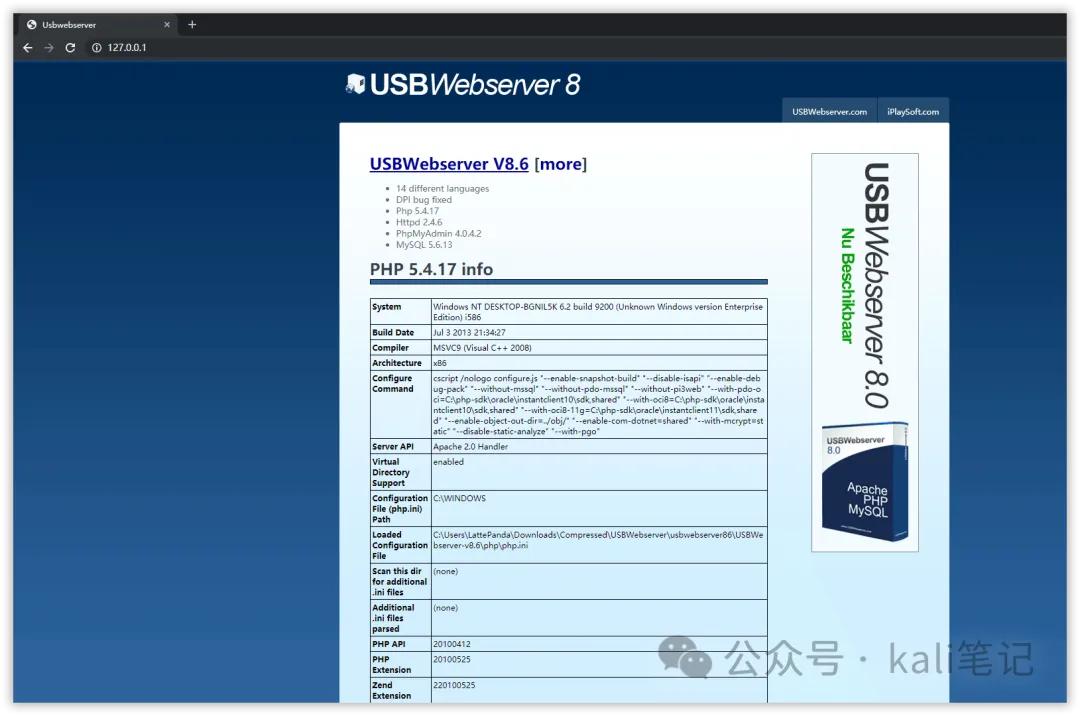Screen dimensions: 1080x716
Task: Click the 'Compiler' row label
Action: tap(390, 348)
